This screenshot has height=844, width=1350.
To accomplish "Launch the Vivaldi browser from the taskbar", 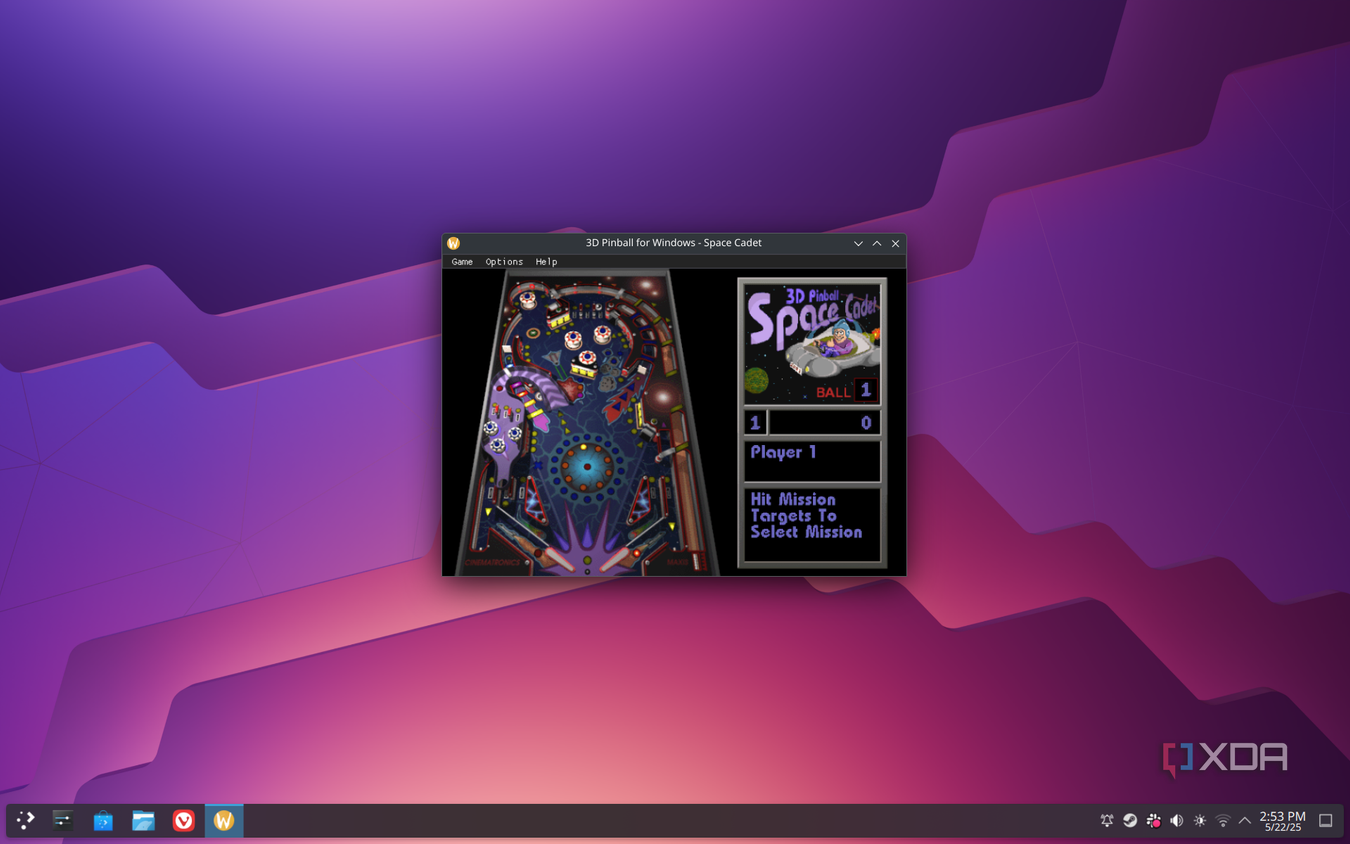I will (x=183, y=821).
